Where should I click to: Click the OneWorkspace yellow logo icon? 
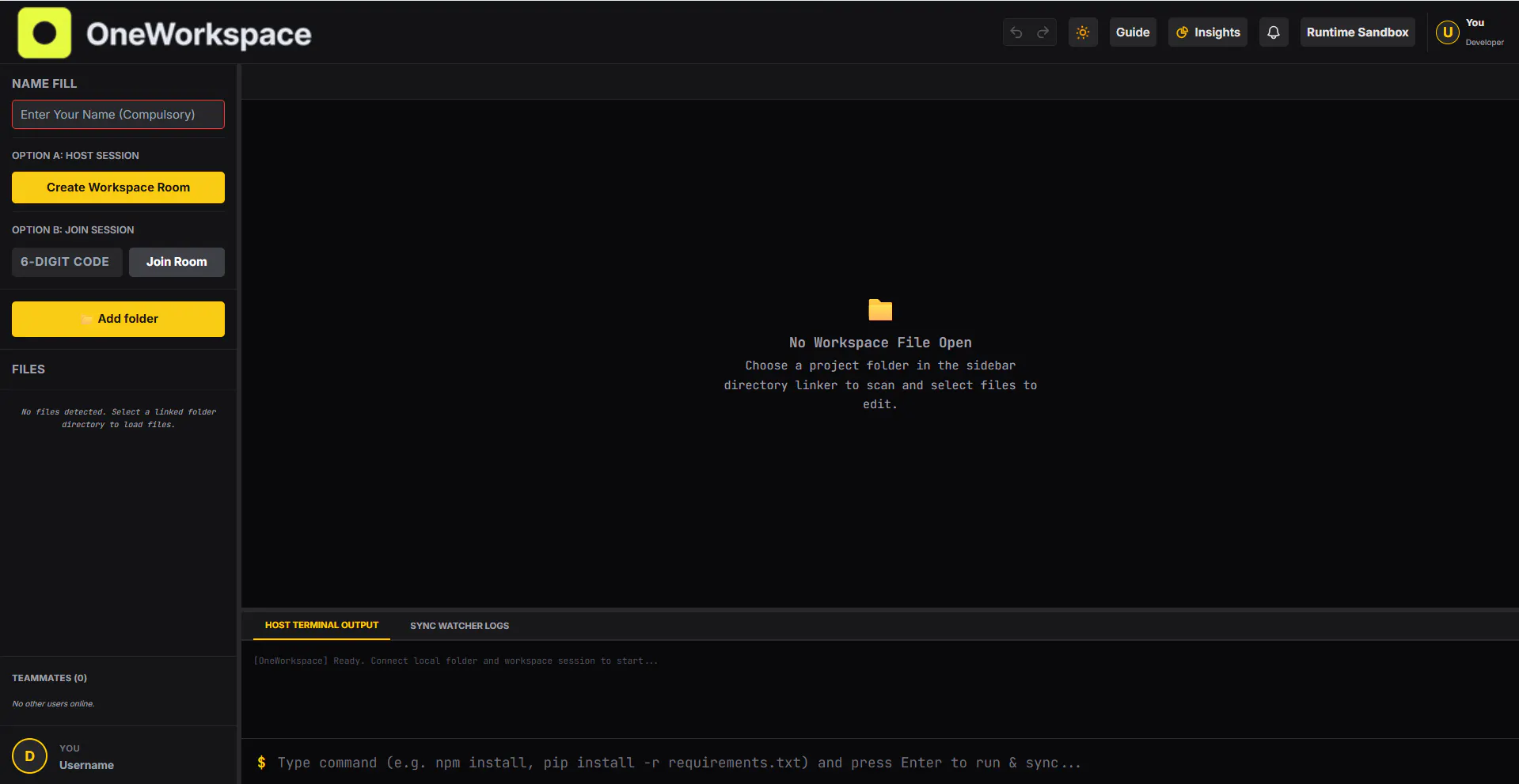(x=44, y=33)
